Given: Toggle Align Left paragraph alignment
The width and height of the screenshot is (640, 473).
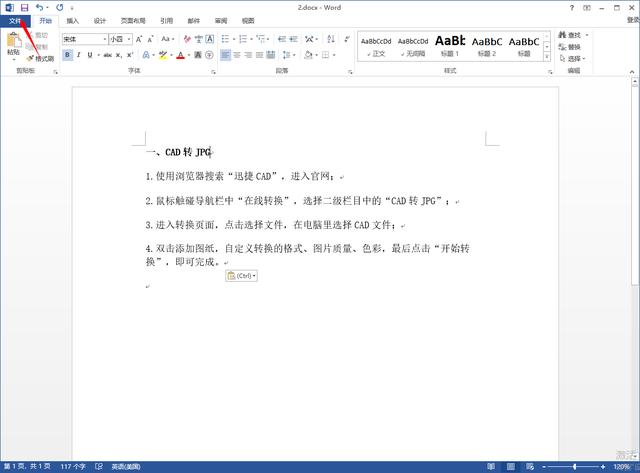Looking at the screenshot, I should point(225,55).
